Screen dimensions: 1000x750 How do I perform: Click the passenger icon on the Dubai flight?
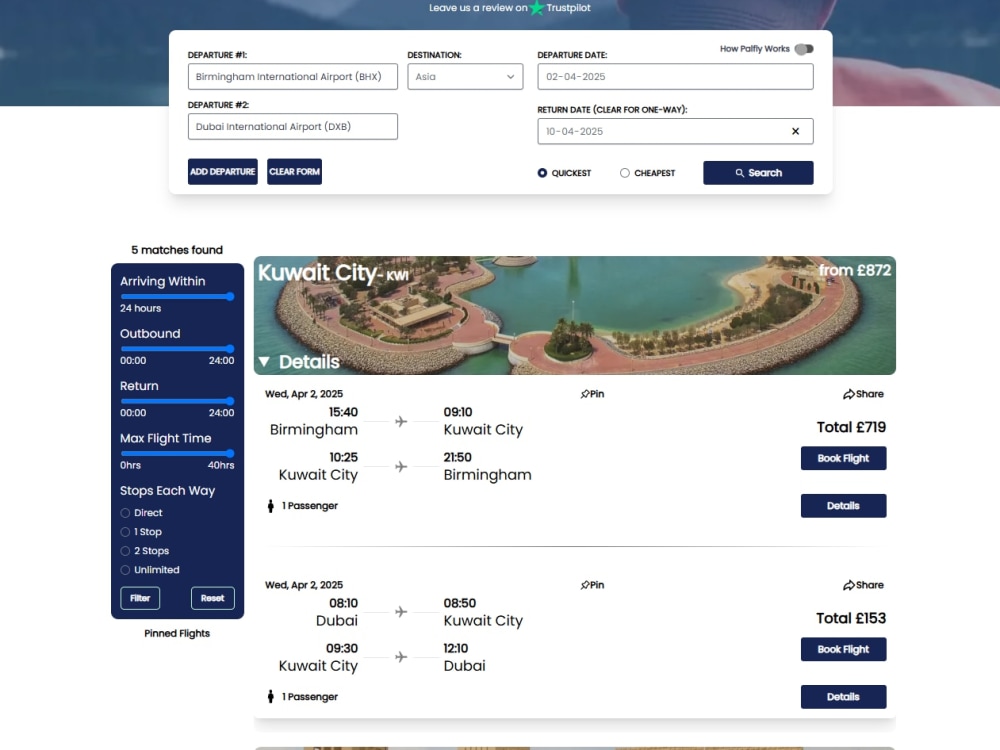click(x=270, y=696)
